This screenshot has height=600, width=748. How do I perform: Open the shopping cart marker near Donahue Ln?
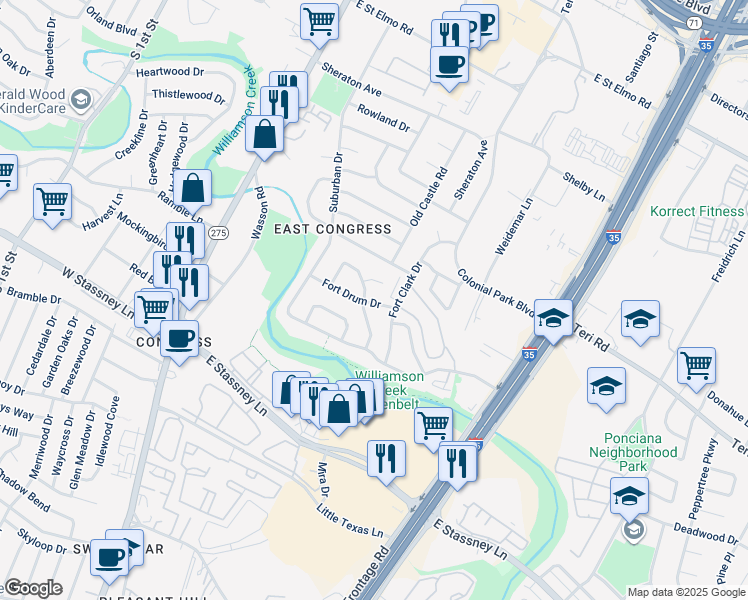pyautogui.click(x=696, y=364)
